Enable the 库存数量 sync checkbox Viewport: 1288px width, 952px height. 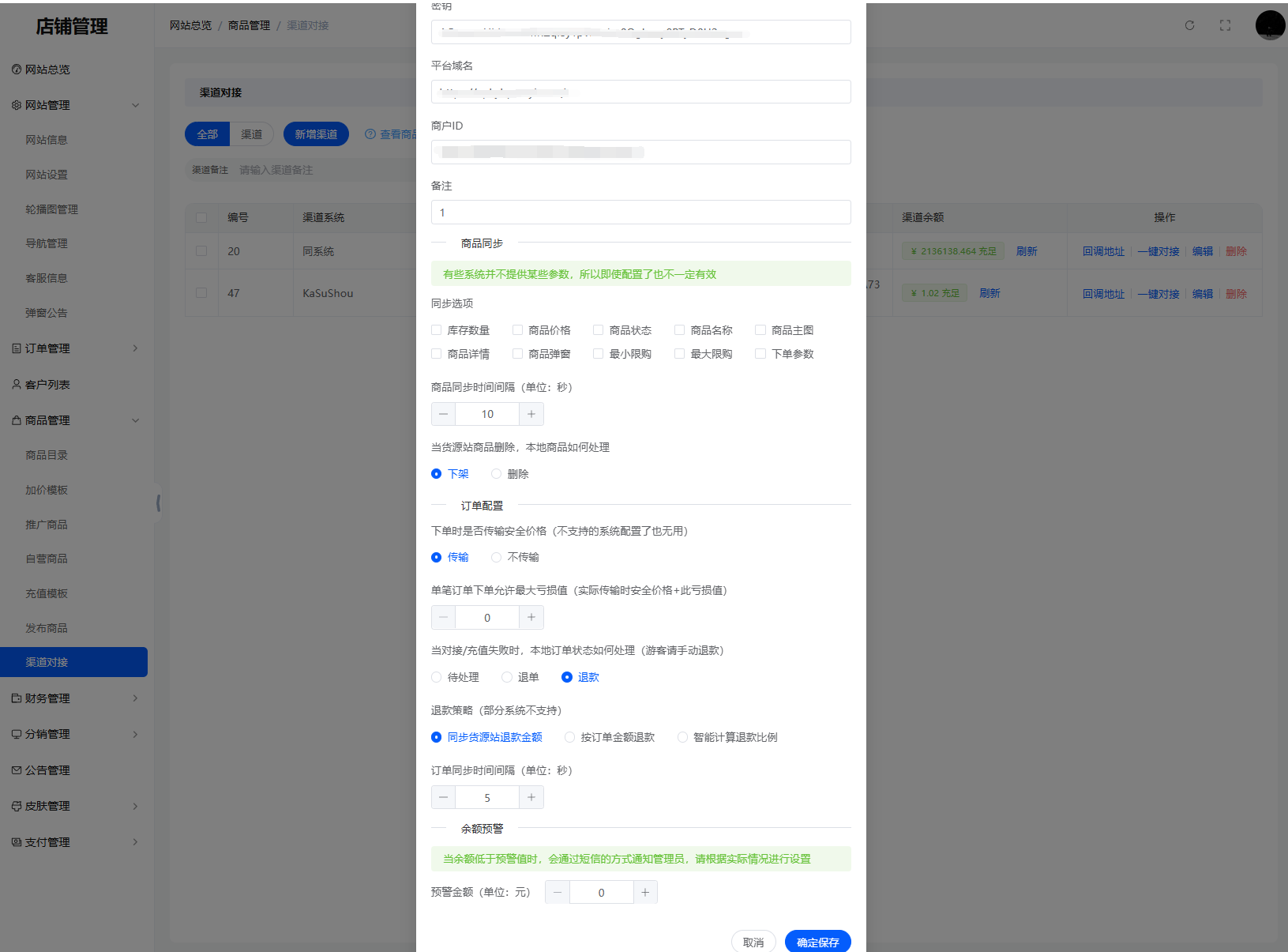click(437, 330)
